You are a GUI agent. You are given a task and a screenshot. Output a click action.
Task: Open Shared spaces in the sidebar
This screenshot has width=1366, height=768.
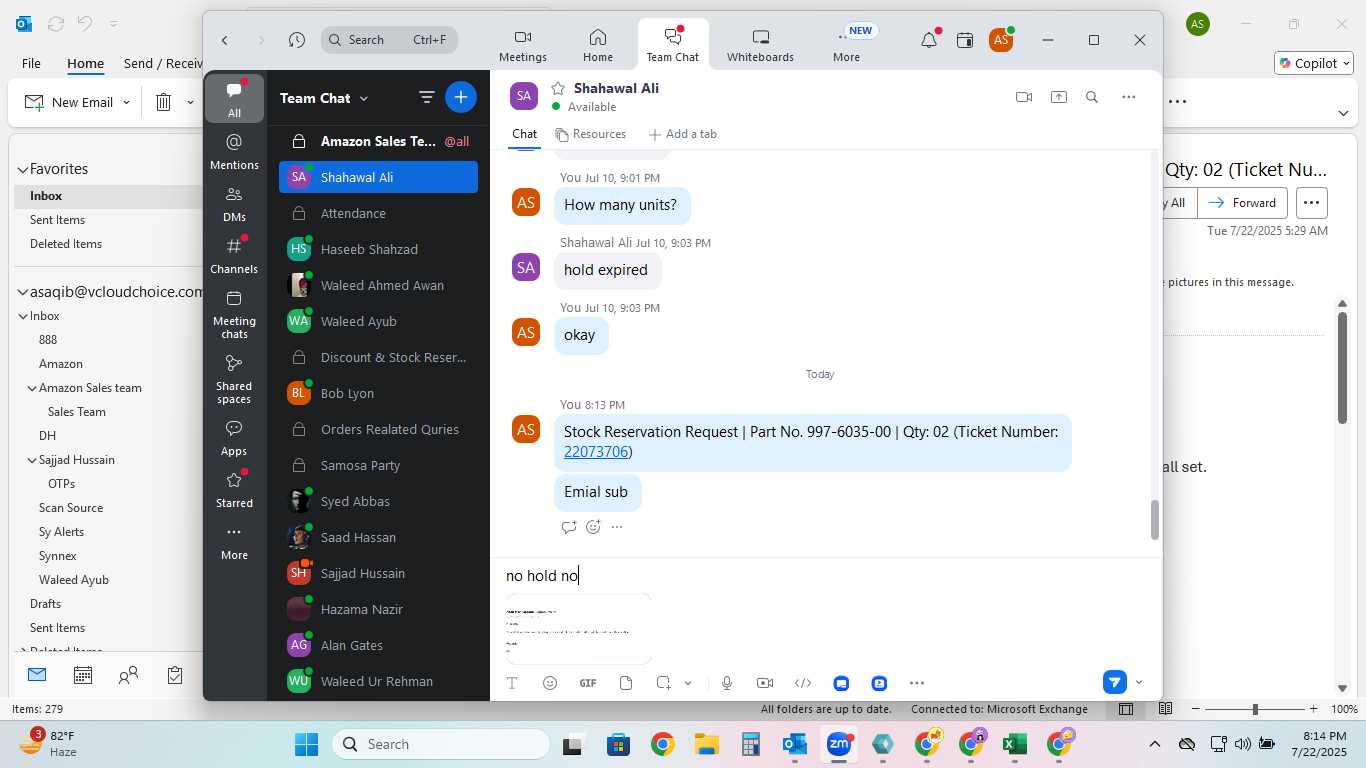click(234, 378)
